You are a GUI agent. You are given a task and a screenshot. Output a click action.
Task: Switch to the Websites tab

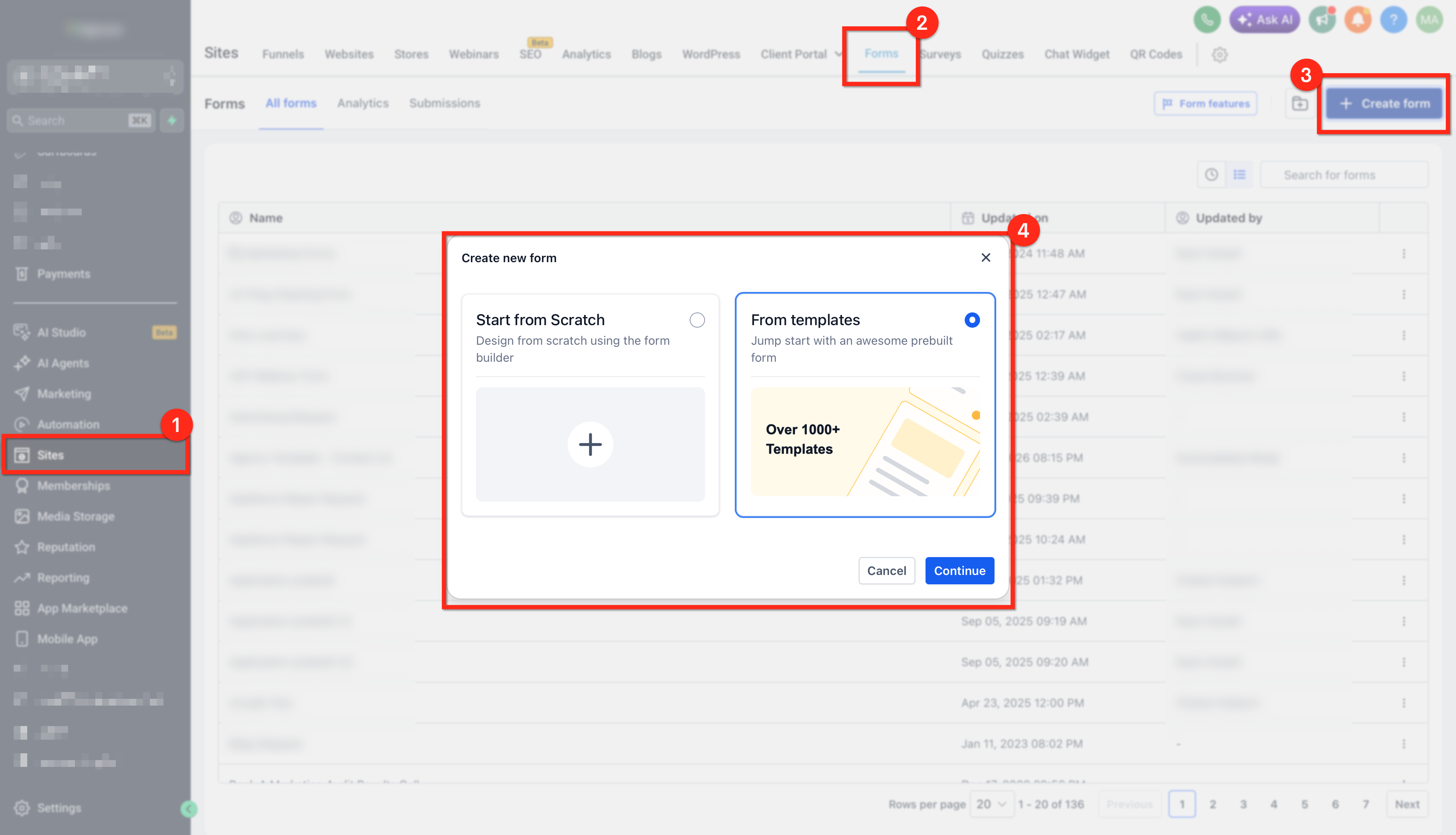click(x=349, y=54)
